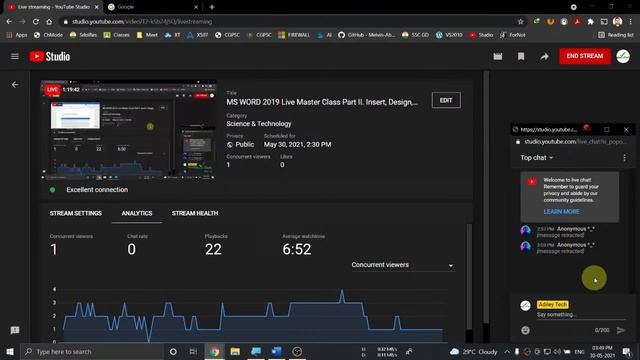640x360 pixels.
Task: Click the scheduled date May 30, 2021
Action: click(298, 144)
